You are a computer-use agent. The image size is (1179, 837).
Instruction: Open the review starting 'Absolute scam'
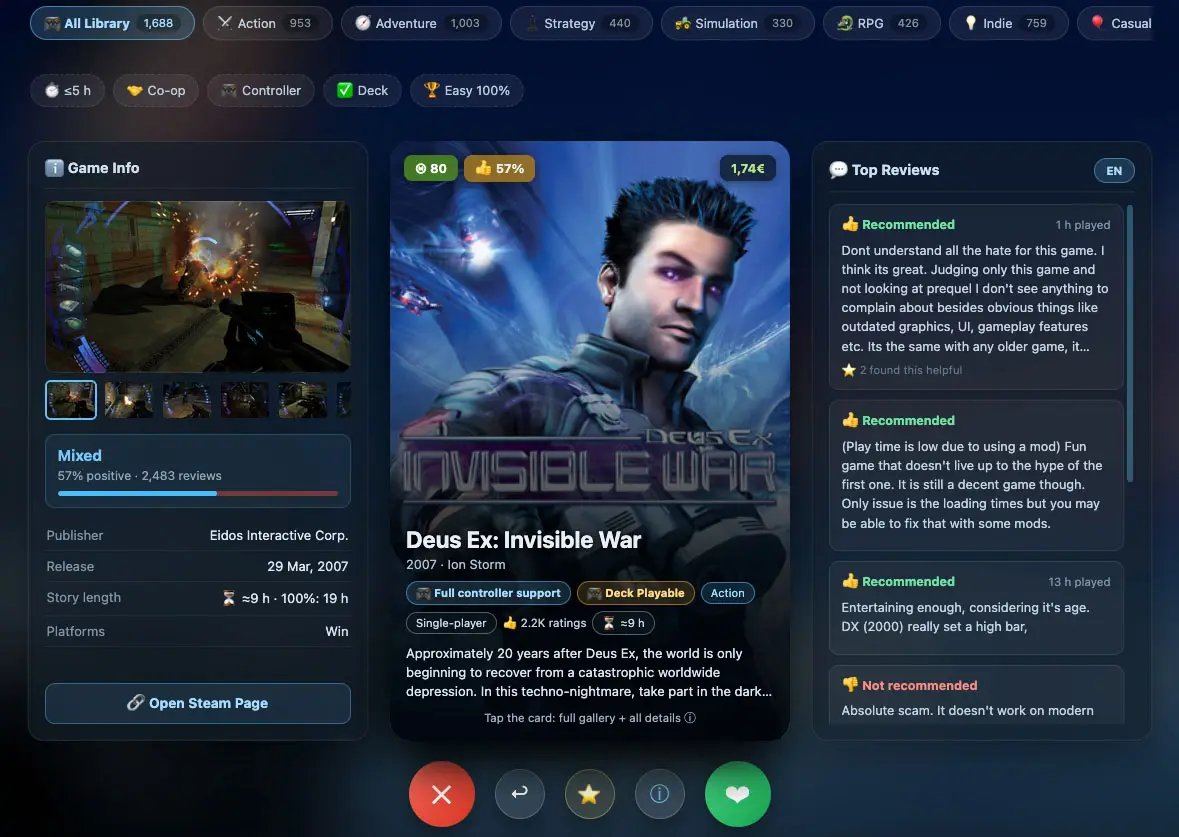976,695
